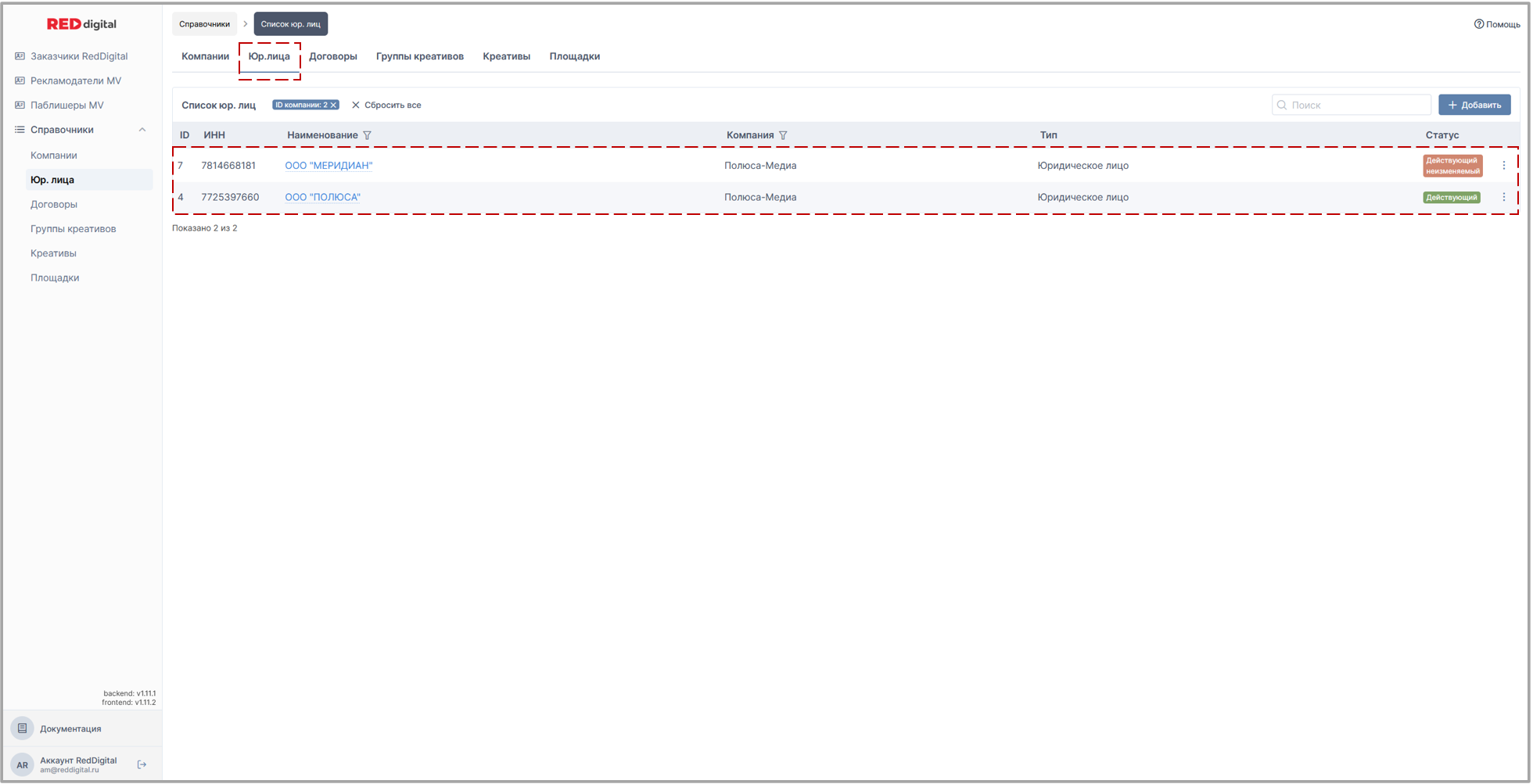Open Заказчики RedDigital in sidebar
The image size is (1533, 784).
tap(78, 56)
